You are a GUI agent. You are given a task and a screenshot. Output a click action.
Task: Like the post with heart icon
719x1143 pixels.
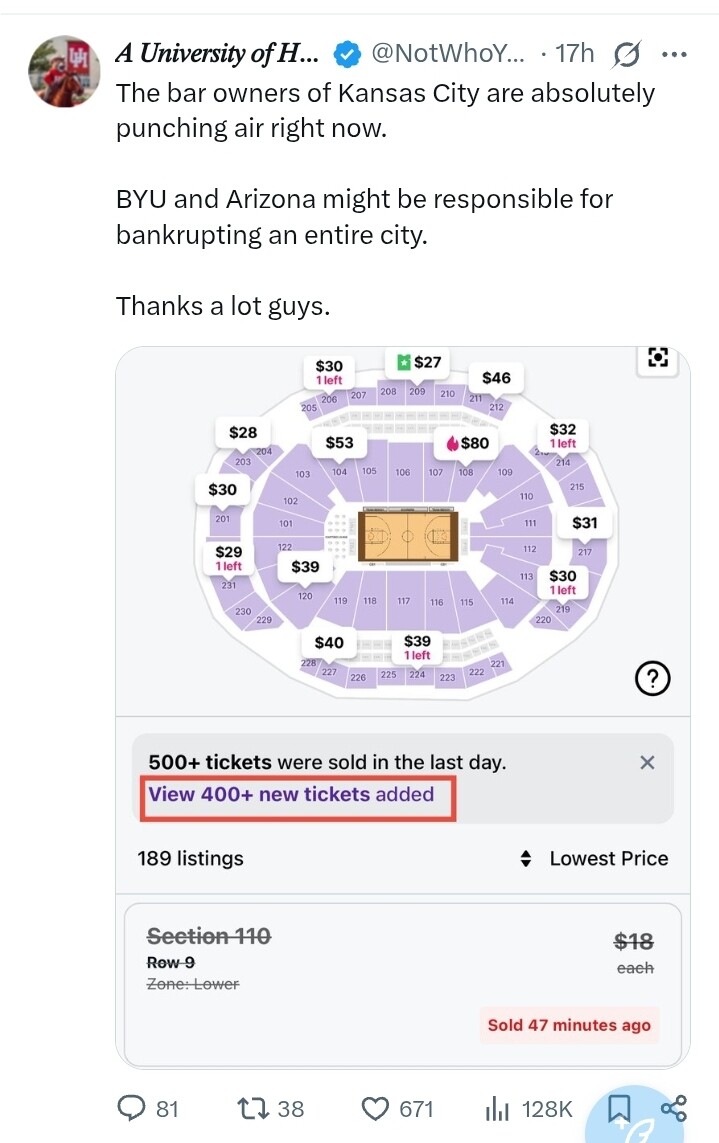376,1108
